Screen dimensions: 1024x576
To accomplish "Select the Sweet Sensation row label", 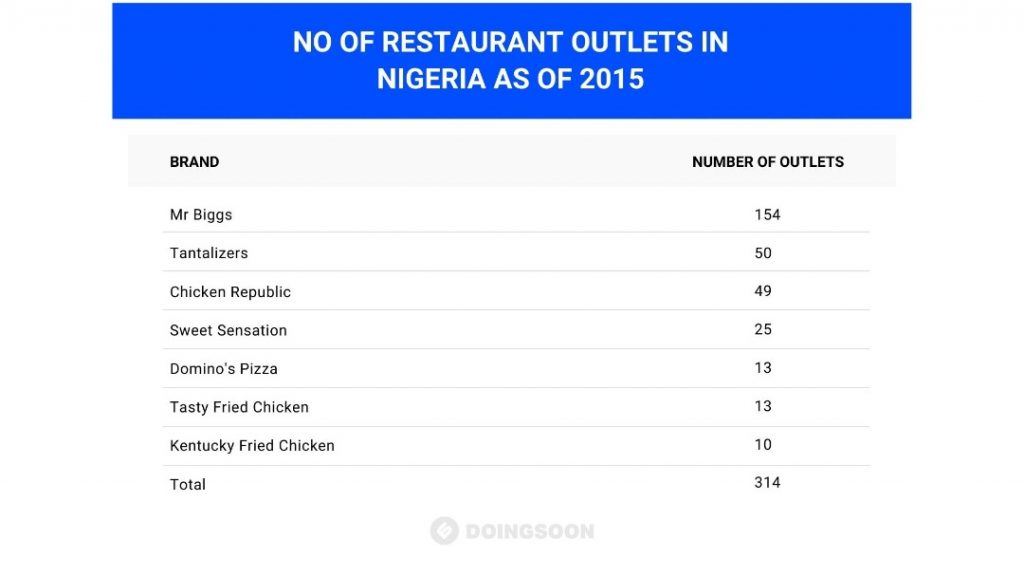I will pos(228,330).
